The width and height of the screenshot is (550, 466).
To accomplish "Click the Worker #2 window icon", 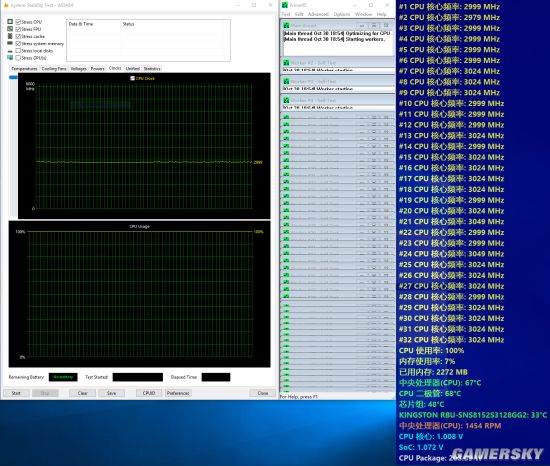I will pos(286,81).
